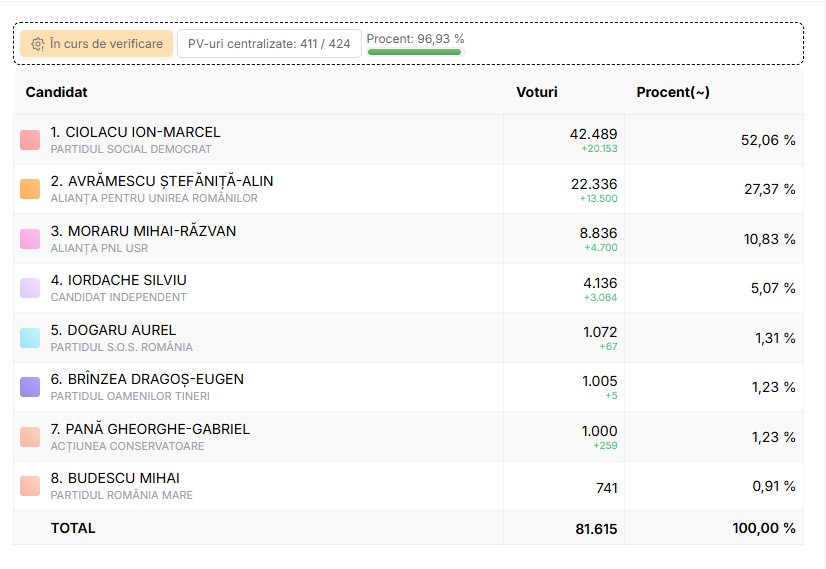
Task: Click the pink swatch for Moraru Mihai-Răzvan
Action: [x=30, y=239]
